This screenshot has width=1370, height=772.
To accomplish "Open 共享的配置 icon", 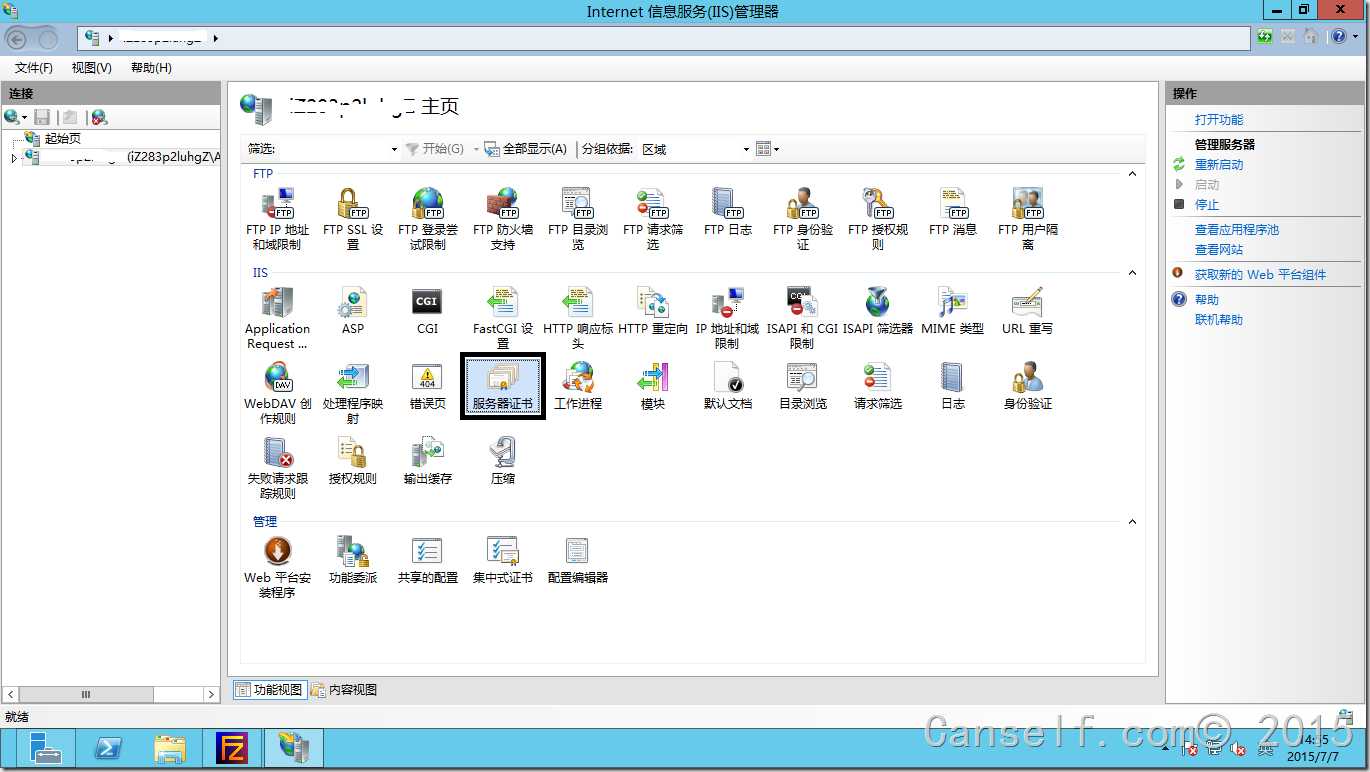I will (428, 559).
